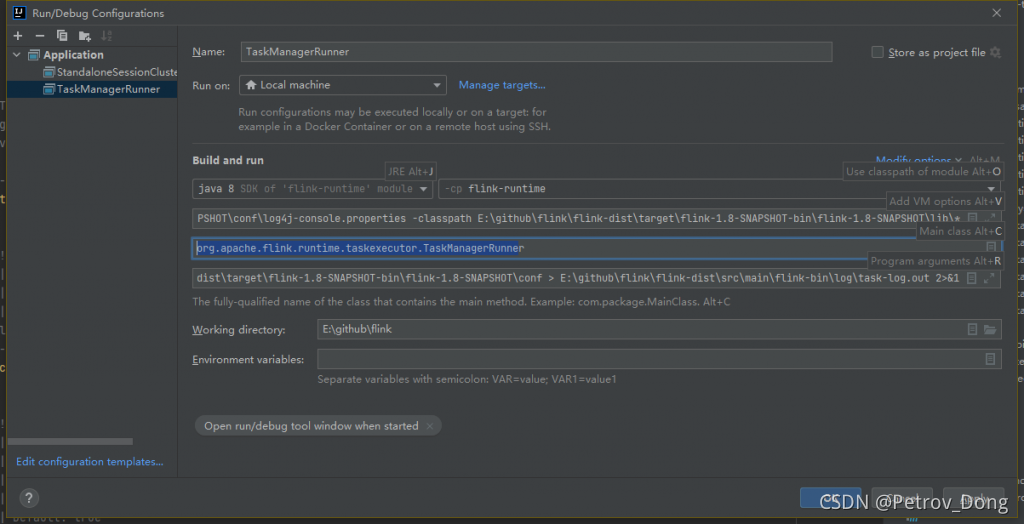Move configuration into new folder
The width and height of the screenshot is (1024, 524).
tap(84, 36)
